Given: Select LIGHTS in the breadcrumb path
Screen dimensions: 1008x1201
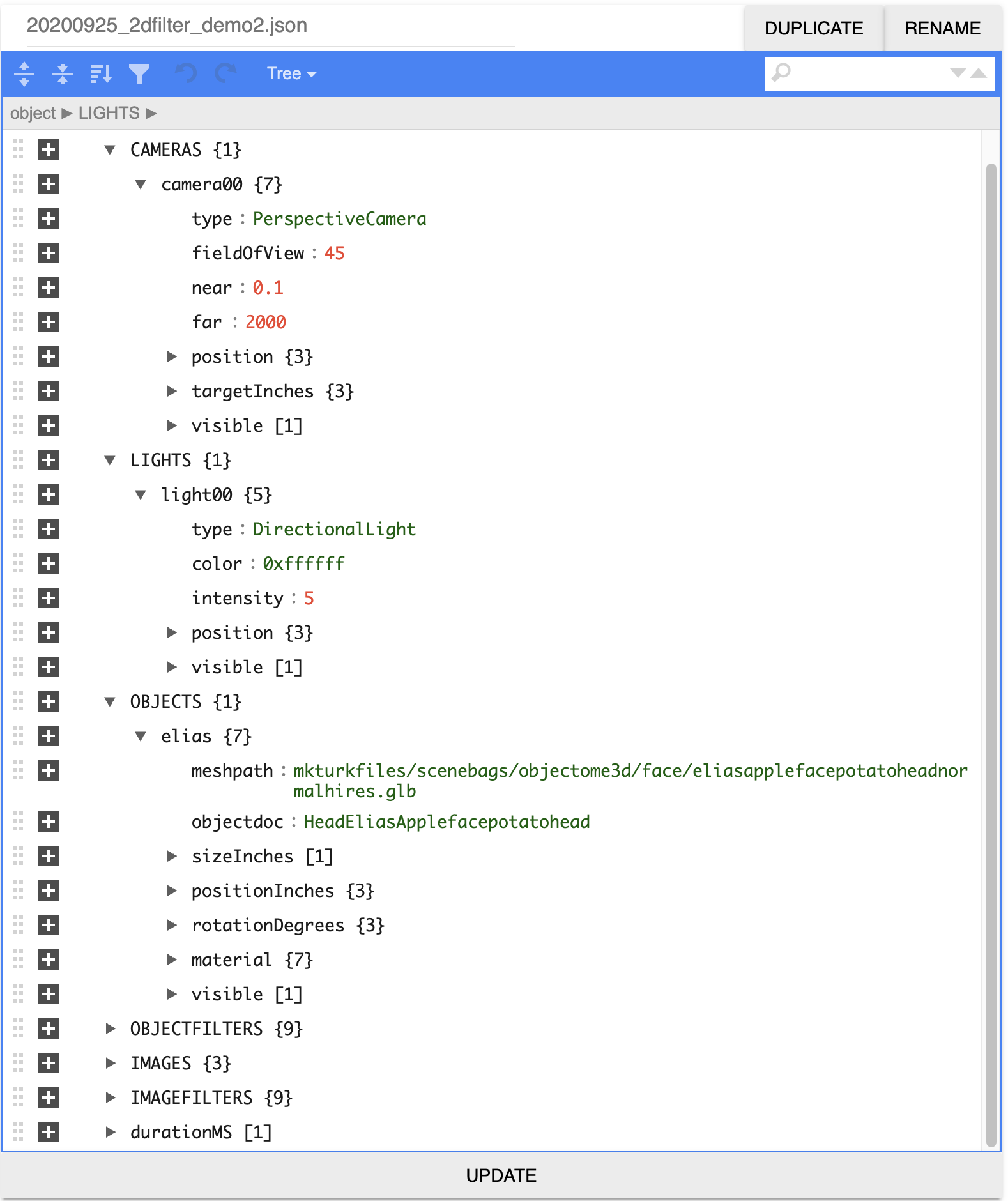Looking at the screenshot, I should 109,114.
